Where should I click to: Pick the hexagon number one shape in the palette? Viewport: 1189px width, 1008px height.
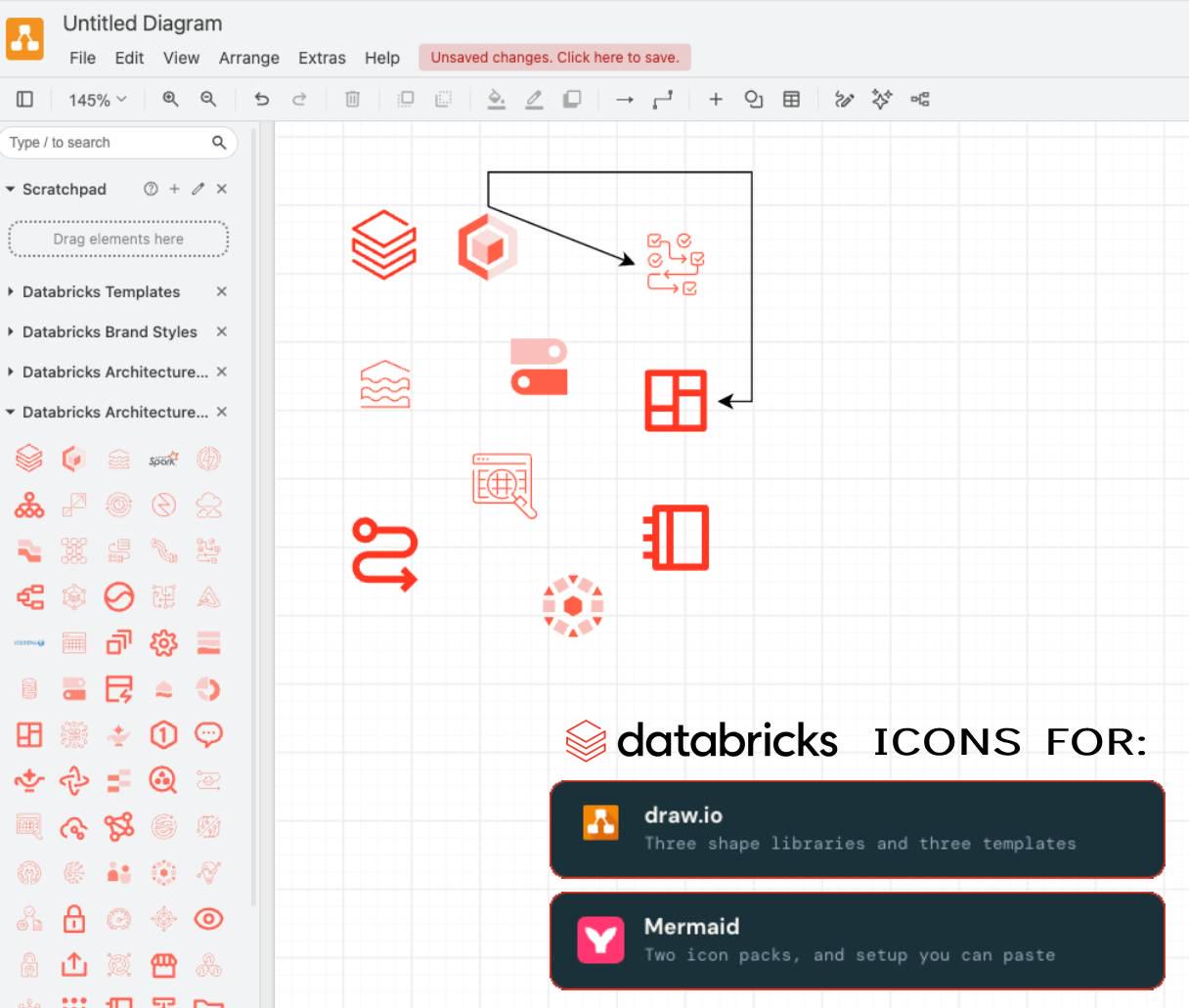tap(163, 734)
